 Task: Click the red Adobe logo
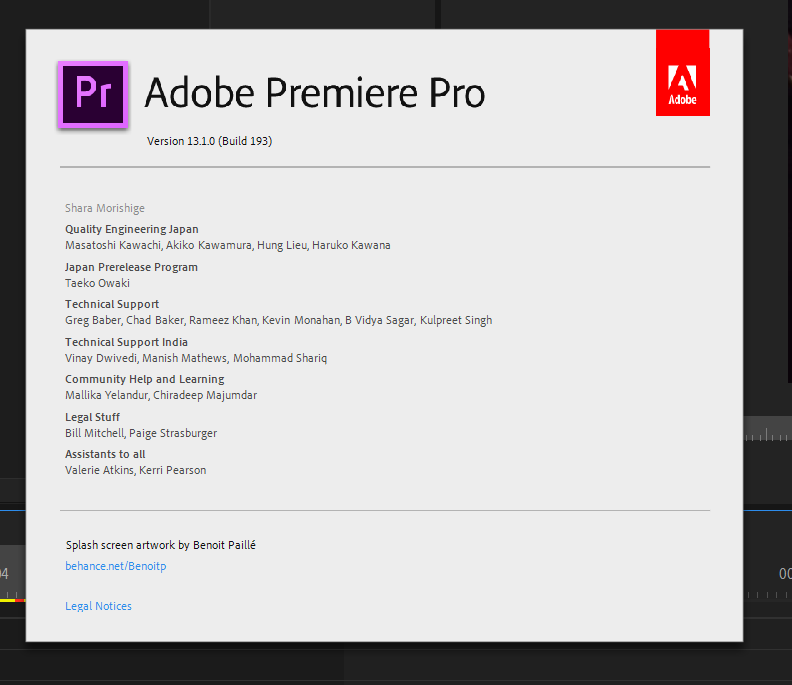[x=682, y=73]
